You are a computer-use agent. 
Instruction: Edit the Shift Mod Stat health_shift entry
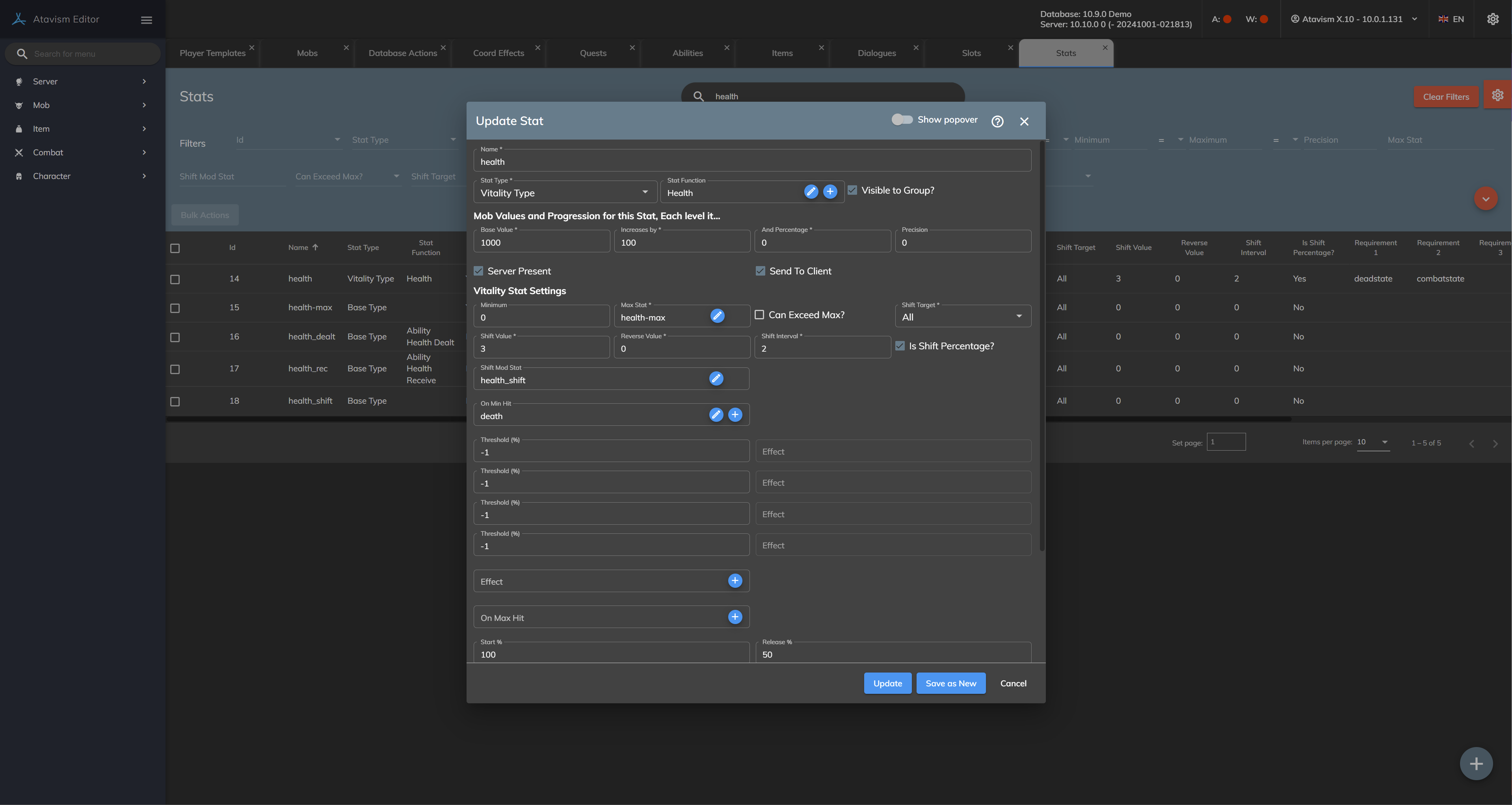pos(716,379)
